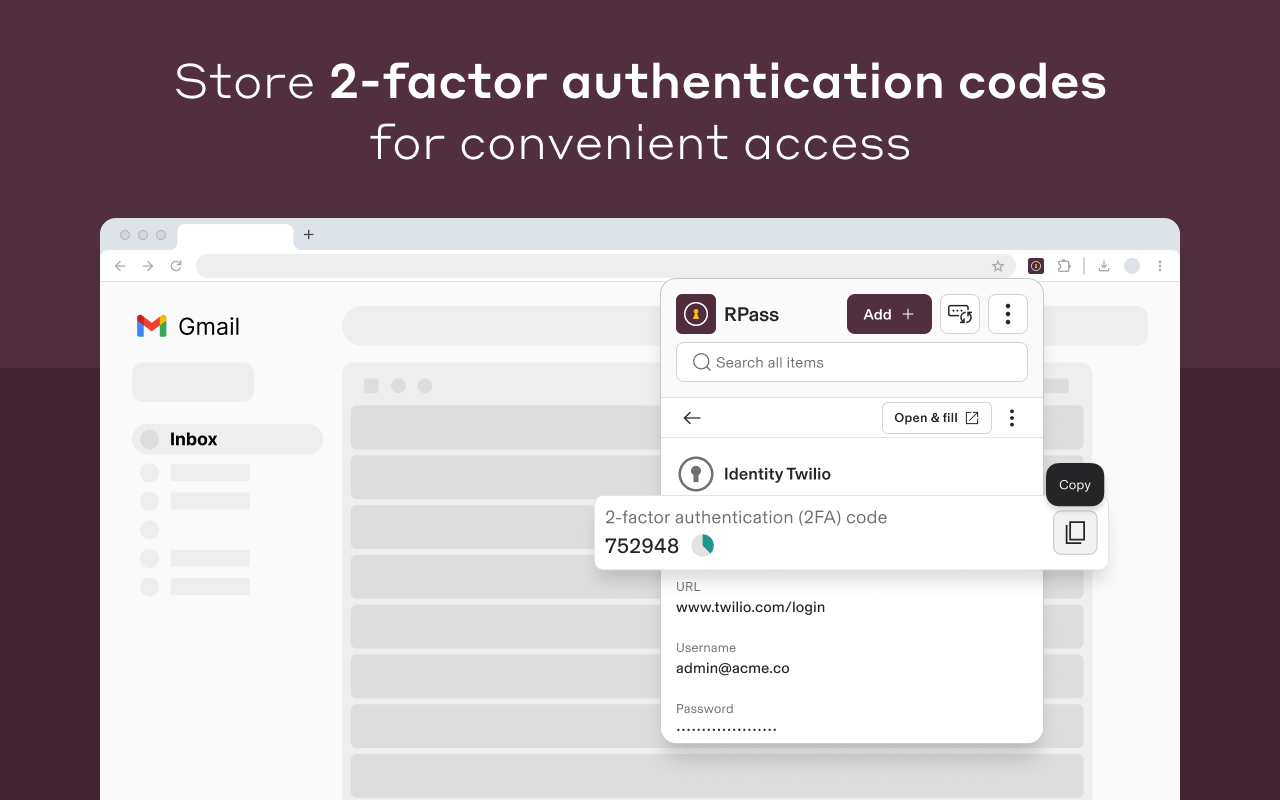The image size is (1280, 800).
Task: Go back to the RPass item list
Action: click(x=692, y=418)
